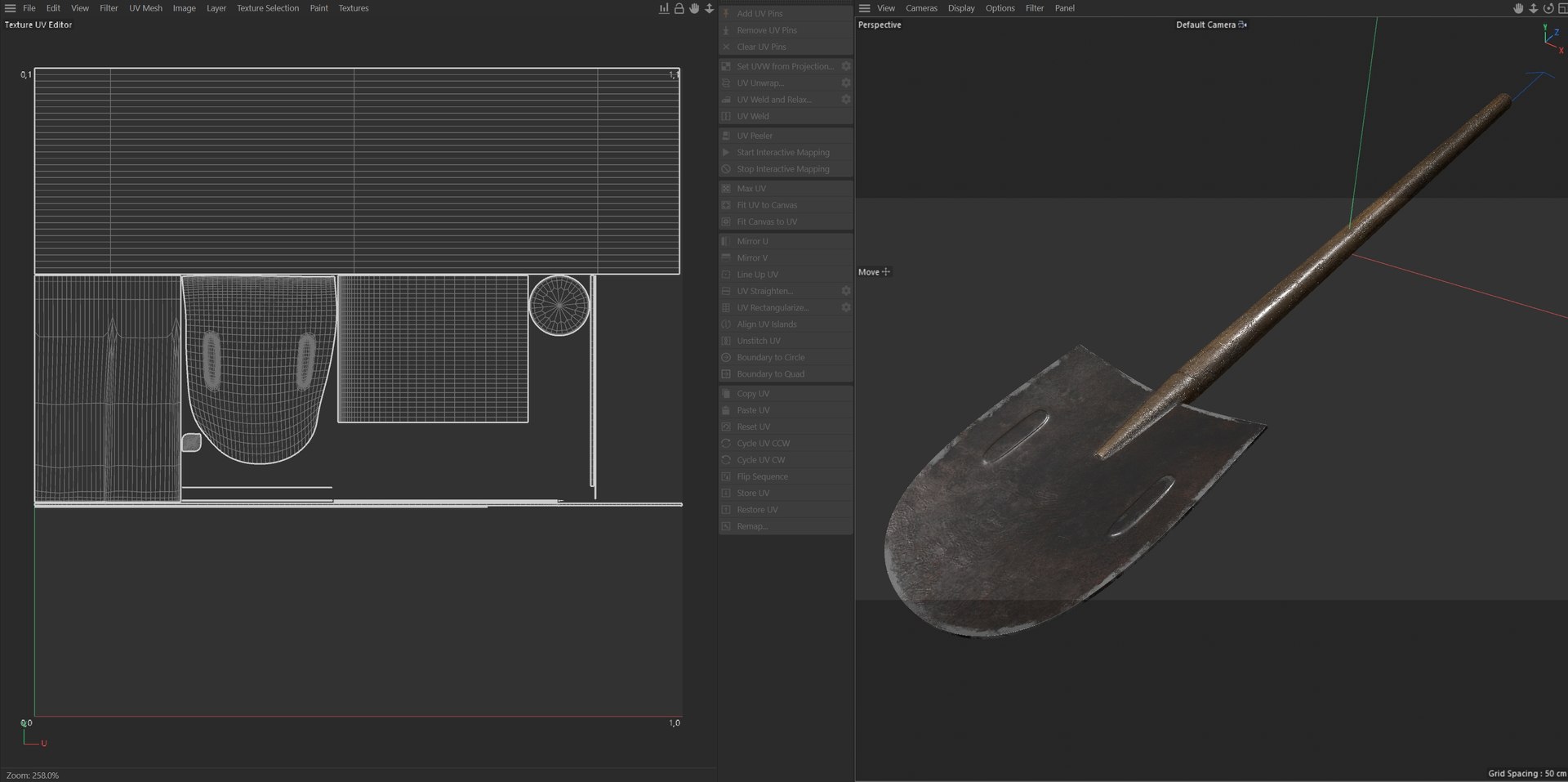The width and height of the screenshot is (1568, 782).
Task: Click Flip Sequence
Action: 786,476
